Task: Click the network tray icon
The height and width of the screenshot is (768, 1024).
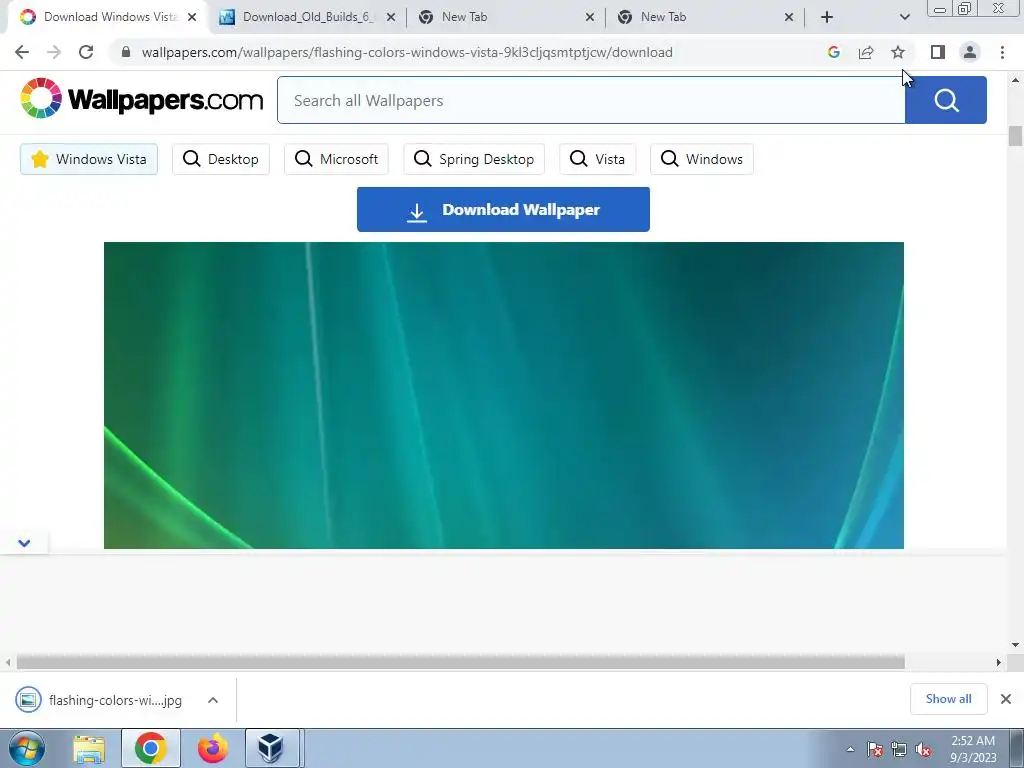Action: [899, 749]
